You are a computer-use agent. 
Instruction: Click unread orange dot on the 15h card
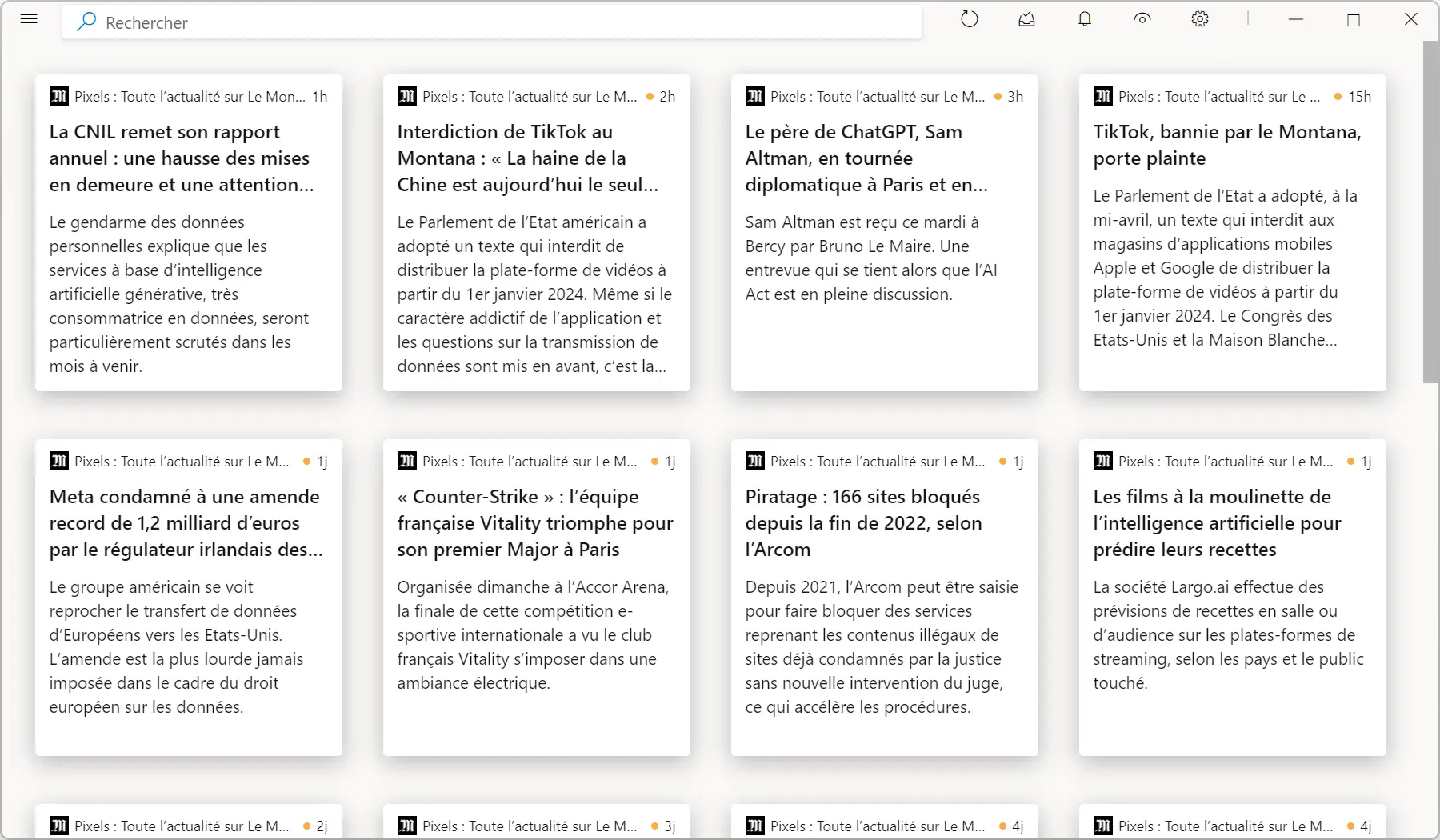point(1338,97)
